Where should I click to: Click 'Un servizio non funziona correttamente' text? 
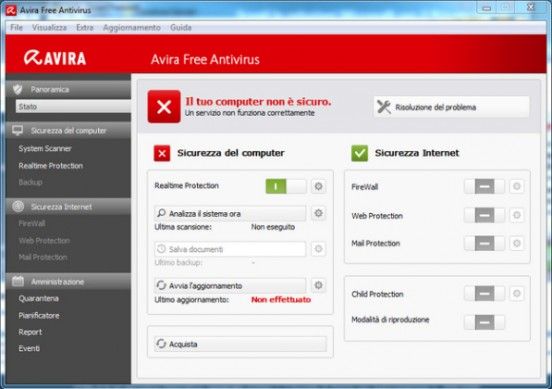[250, 113]
